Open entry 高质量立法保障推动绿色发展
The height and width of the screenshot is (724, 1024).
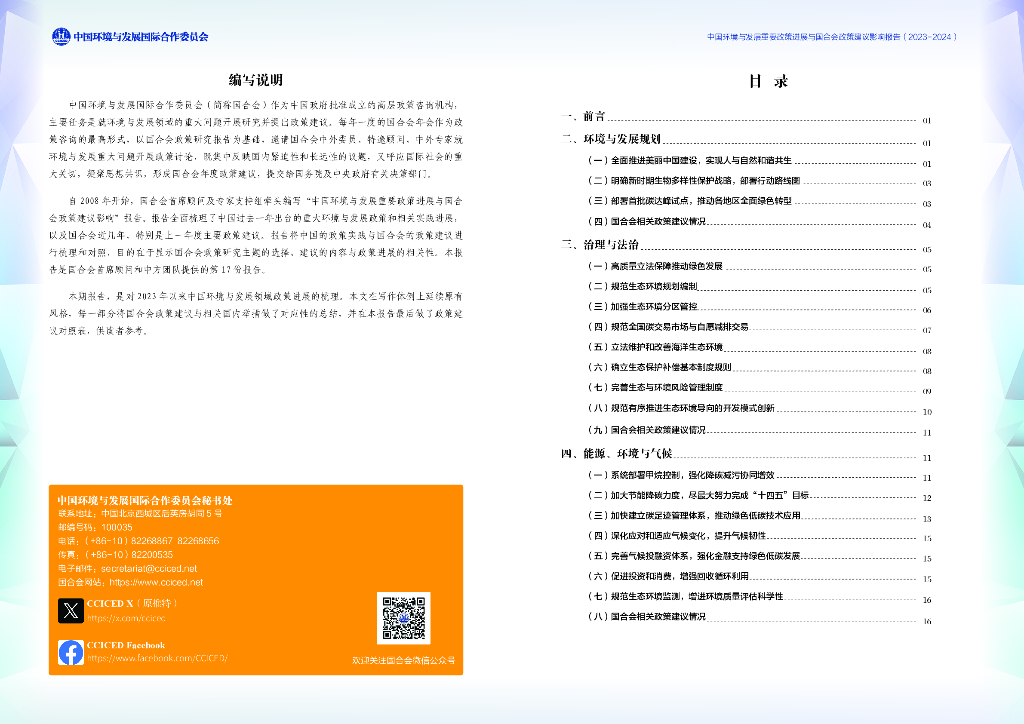[x=759, y=266]
